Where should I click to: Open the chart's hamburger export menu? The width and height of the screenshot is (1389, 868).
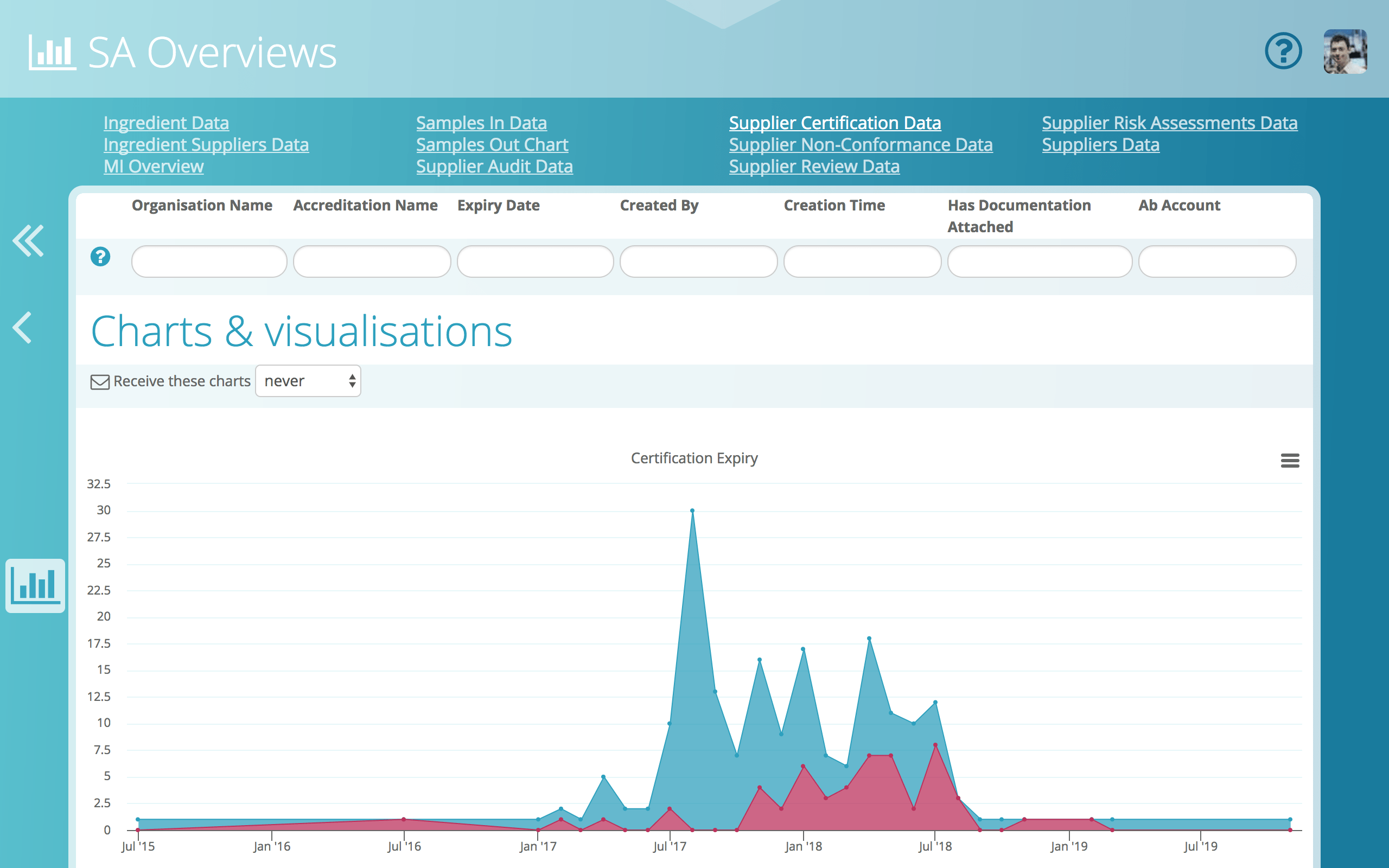(x=1290, y=461)
